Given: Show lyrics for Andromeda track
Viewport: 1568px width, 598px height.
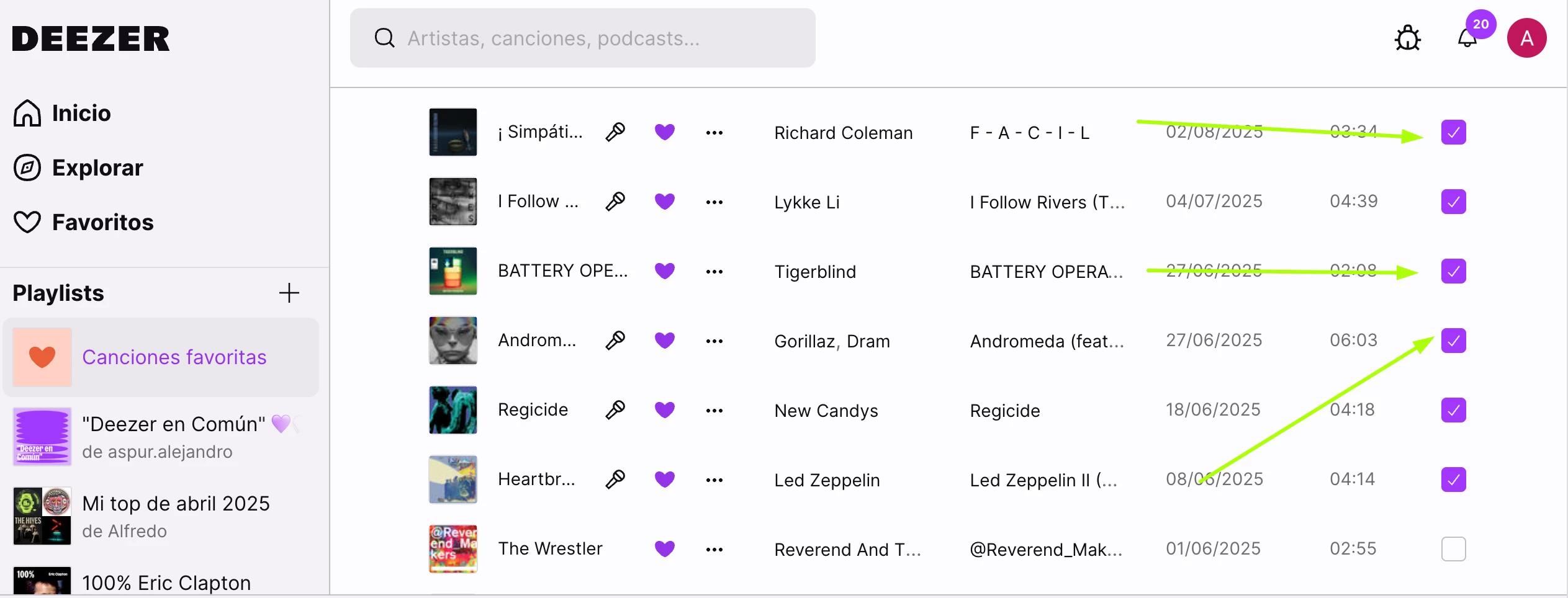Looking at the screenshot, I should click(615, 341).
